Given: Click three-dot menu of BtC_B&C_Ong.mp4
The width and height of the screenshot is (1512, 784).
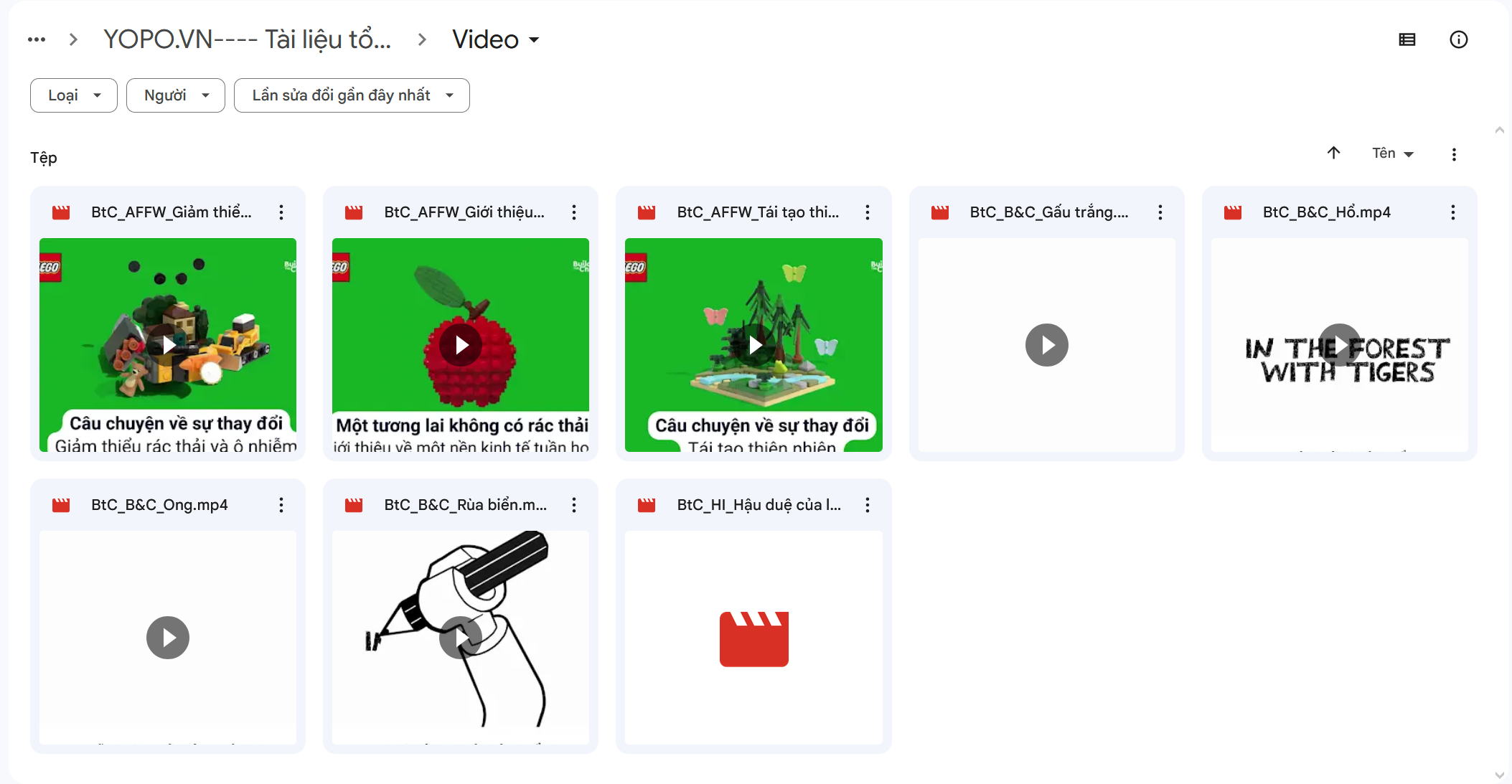Looking at the screenshot, I should tap(281, 505).
